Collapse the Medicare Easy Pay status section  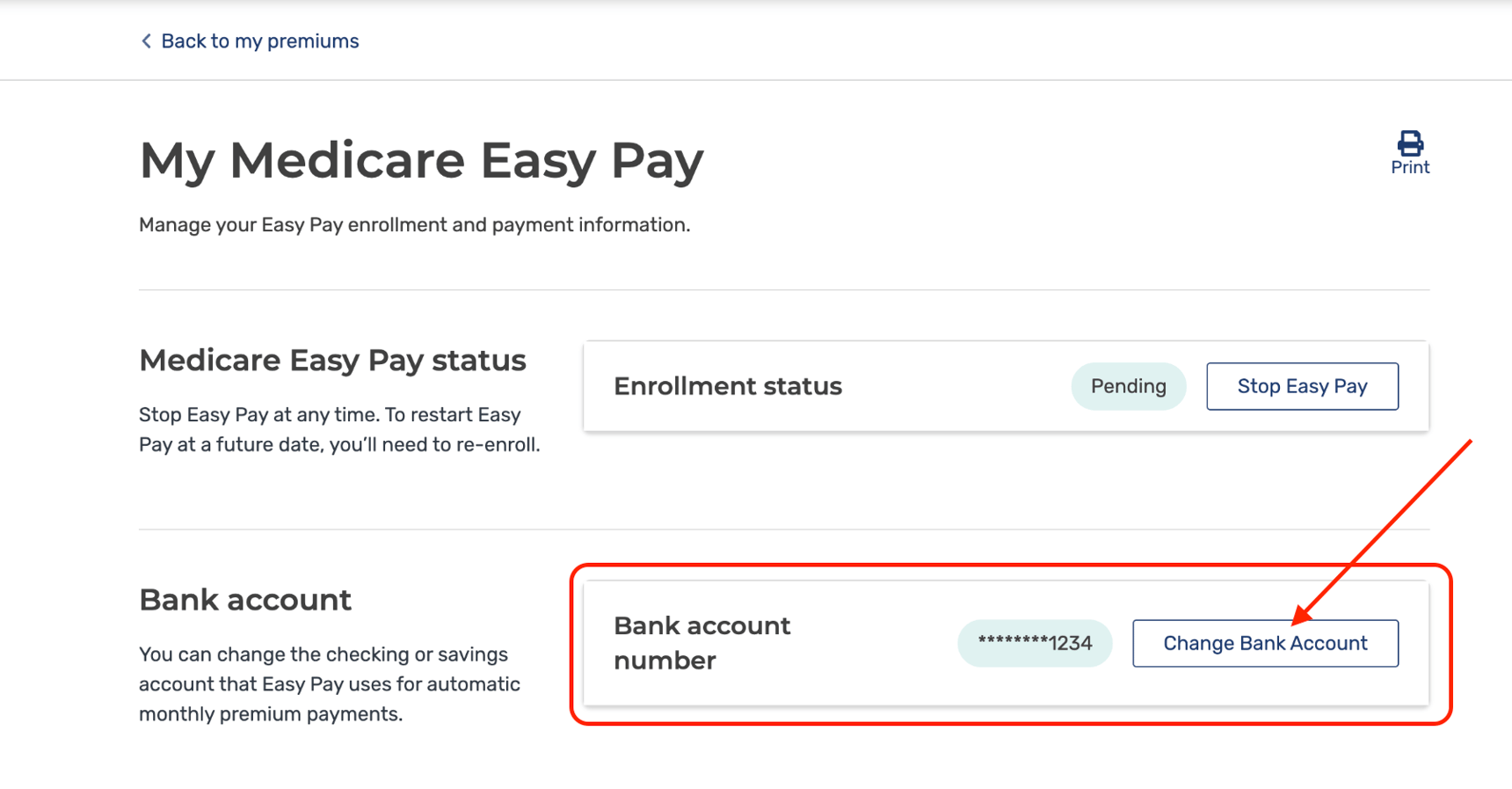point(331,360)
